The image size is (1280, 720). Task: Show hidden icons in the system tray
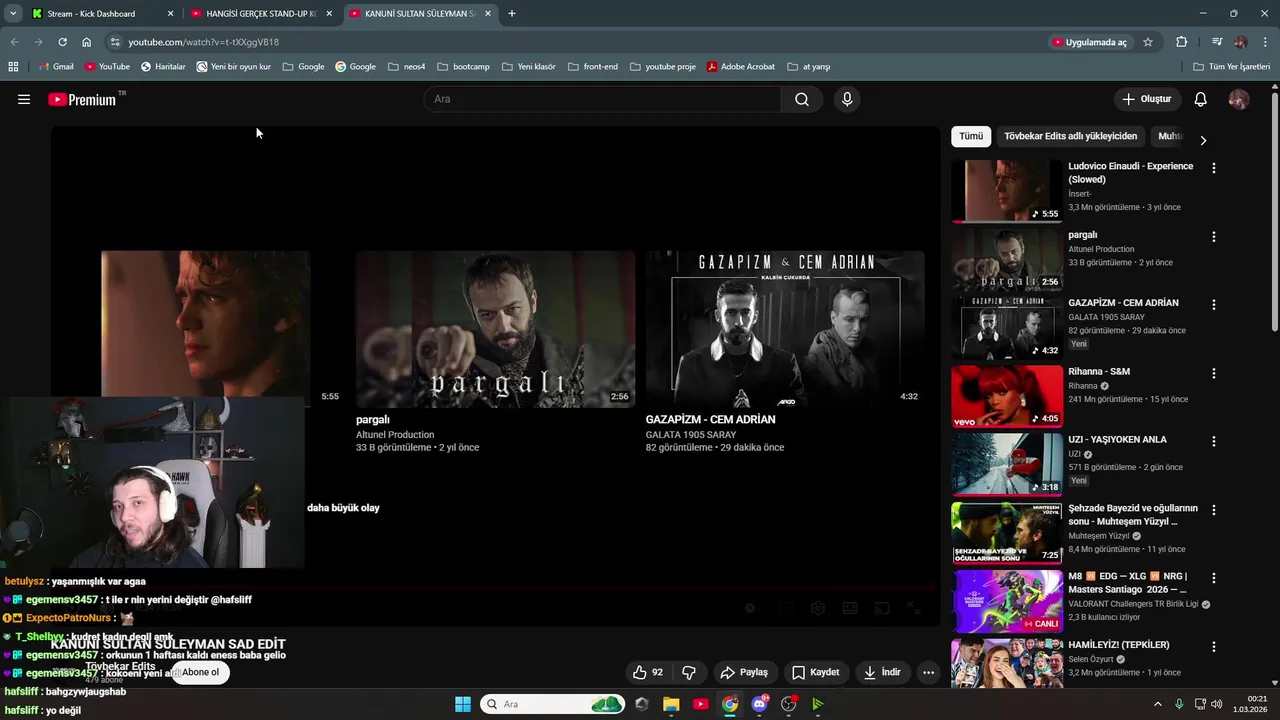point(1158,704)
